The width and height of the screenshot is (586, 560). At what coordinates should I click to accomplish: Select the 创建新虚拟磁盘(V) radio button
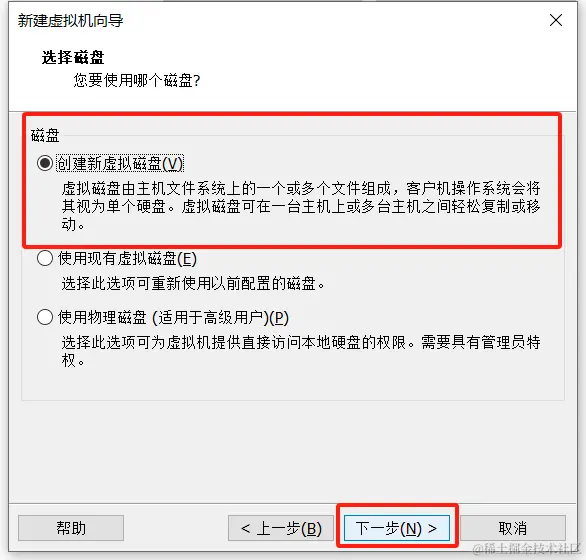(45, 163)
